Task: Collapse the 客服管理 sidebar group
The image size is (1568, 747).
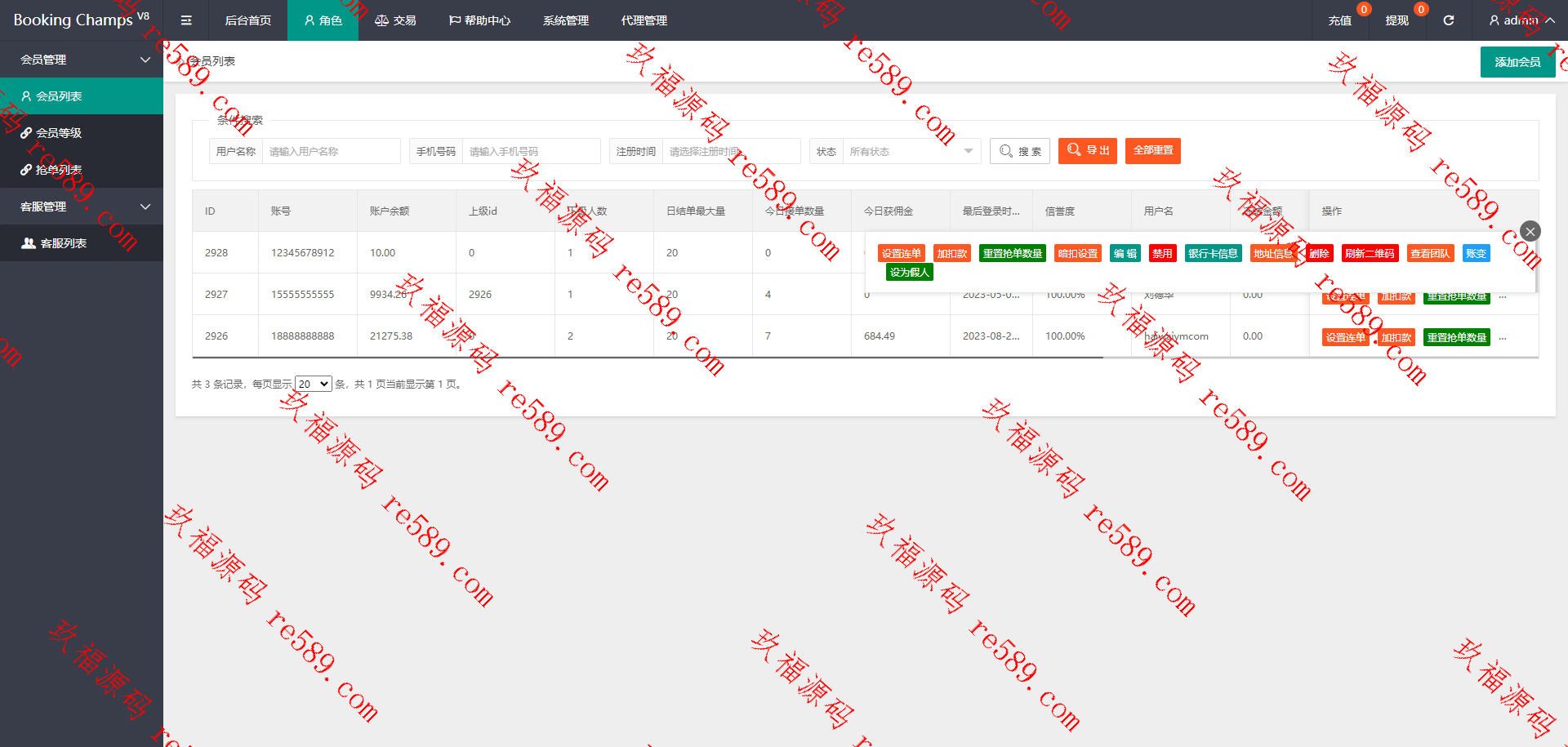Action: pyautogui.click(x=82, y=207)
